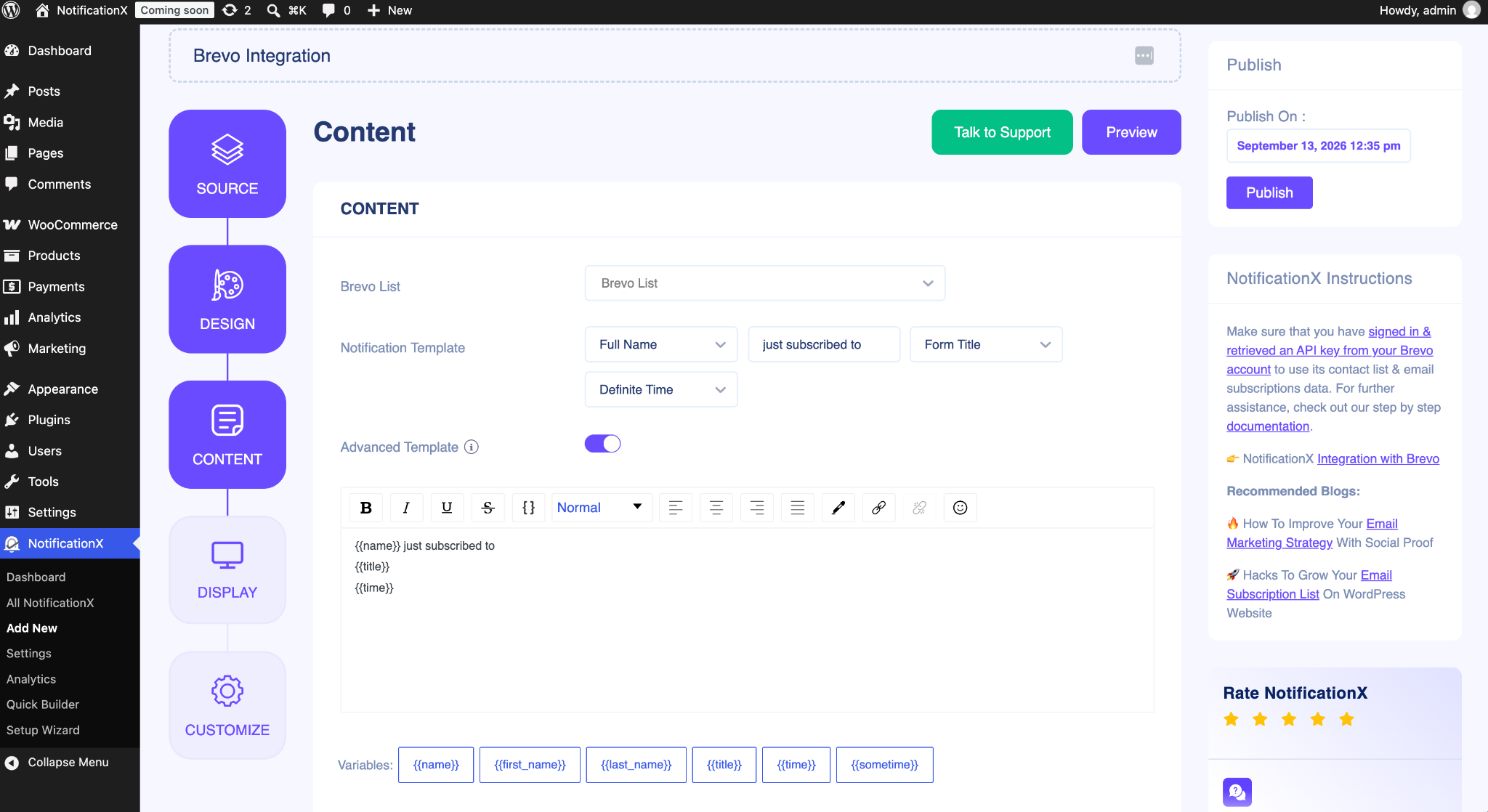The height and width of the screenshot is (812, 1488).
Task: Go to the DESIGN step tab
Action: click(x=227, y=299)
